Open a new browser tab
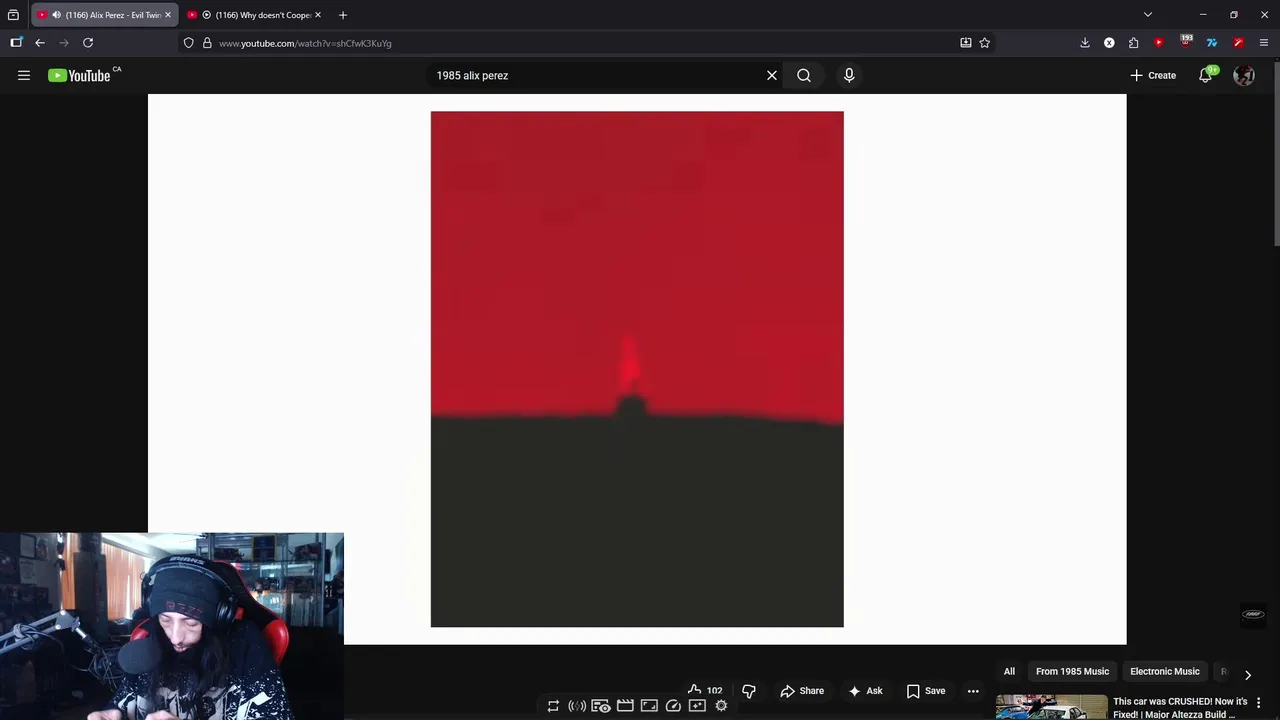This screenshot has height=720, width=1280. pyautogui.click(x=343, y=15)
